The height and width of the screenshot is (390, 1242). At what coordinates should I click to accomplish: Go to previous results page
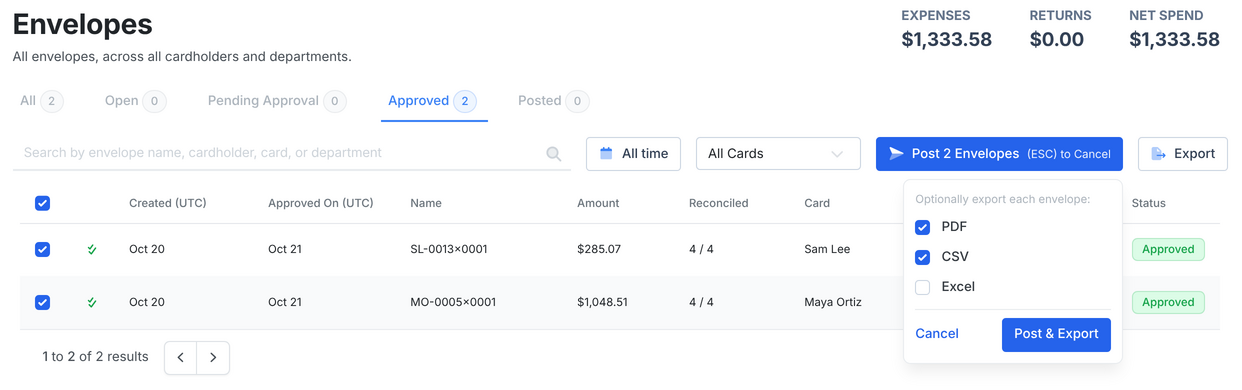click(x=181, y=357)
